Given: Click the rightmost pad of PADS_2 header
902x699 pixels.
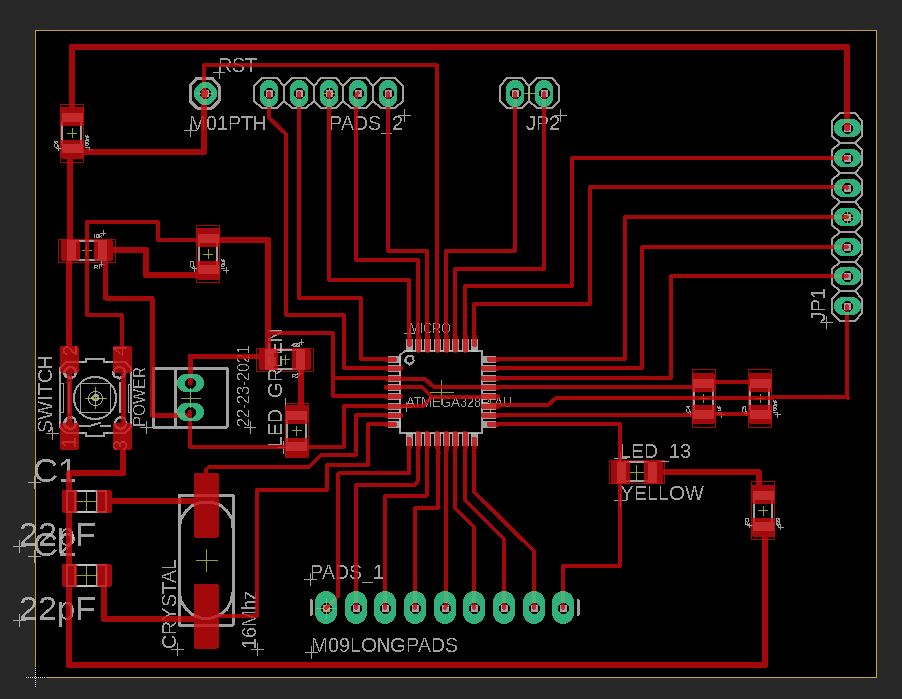Looking at the screenshot, I should pos(388,93).
